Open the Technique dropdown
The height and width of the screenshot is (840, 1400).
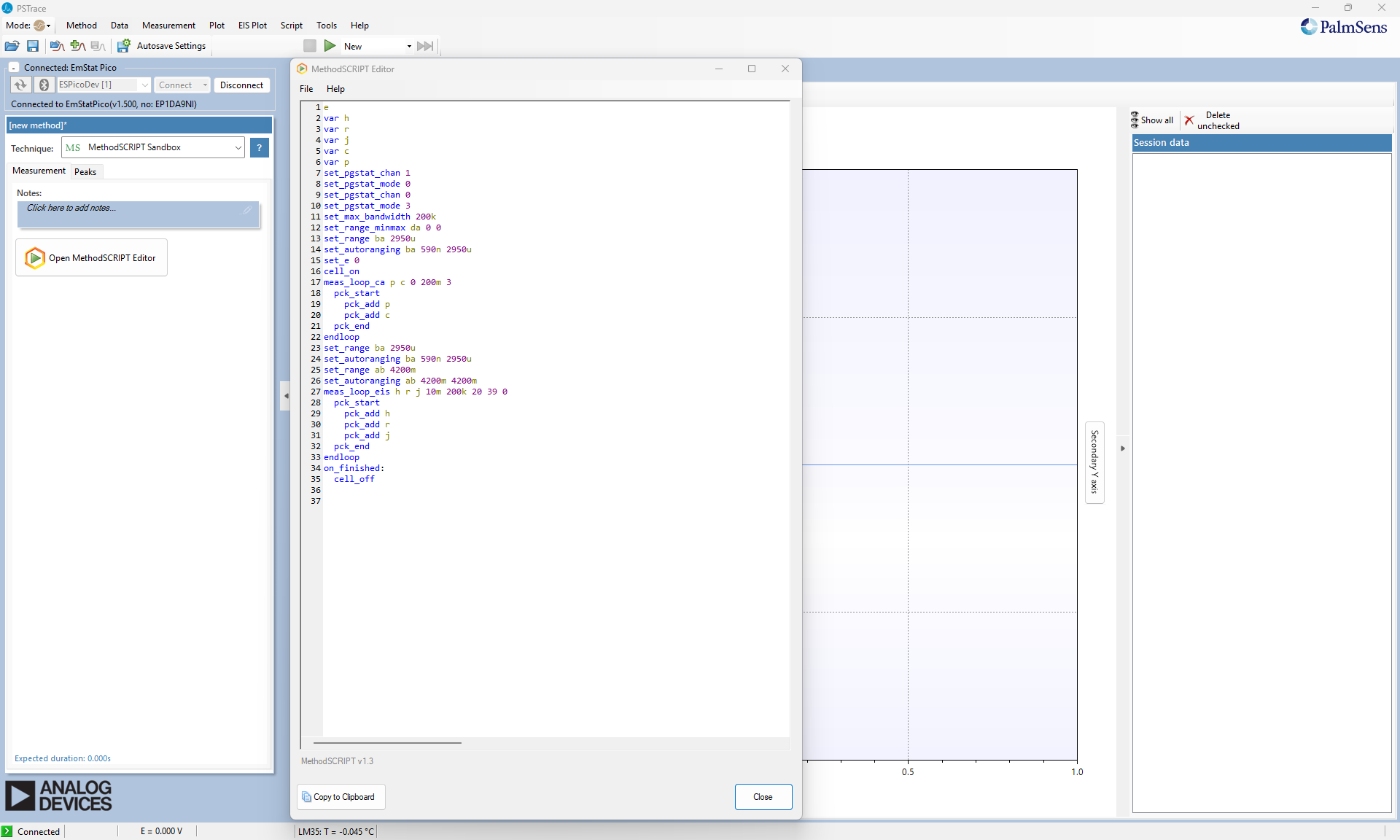tap(238, 147)
